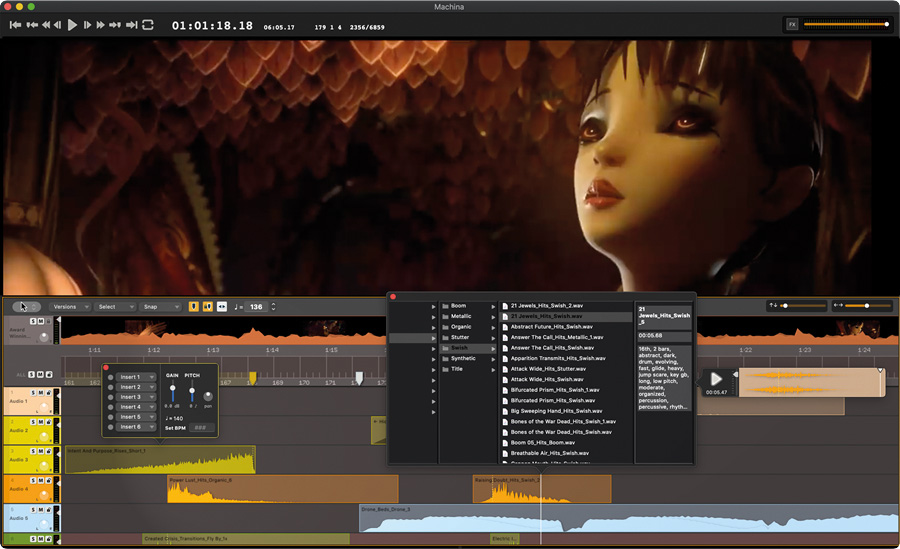Click the FX button in top bar

pos(792,24)
